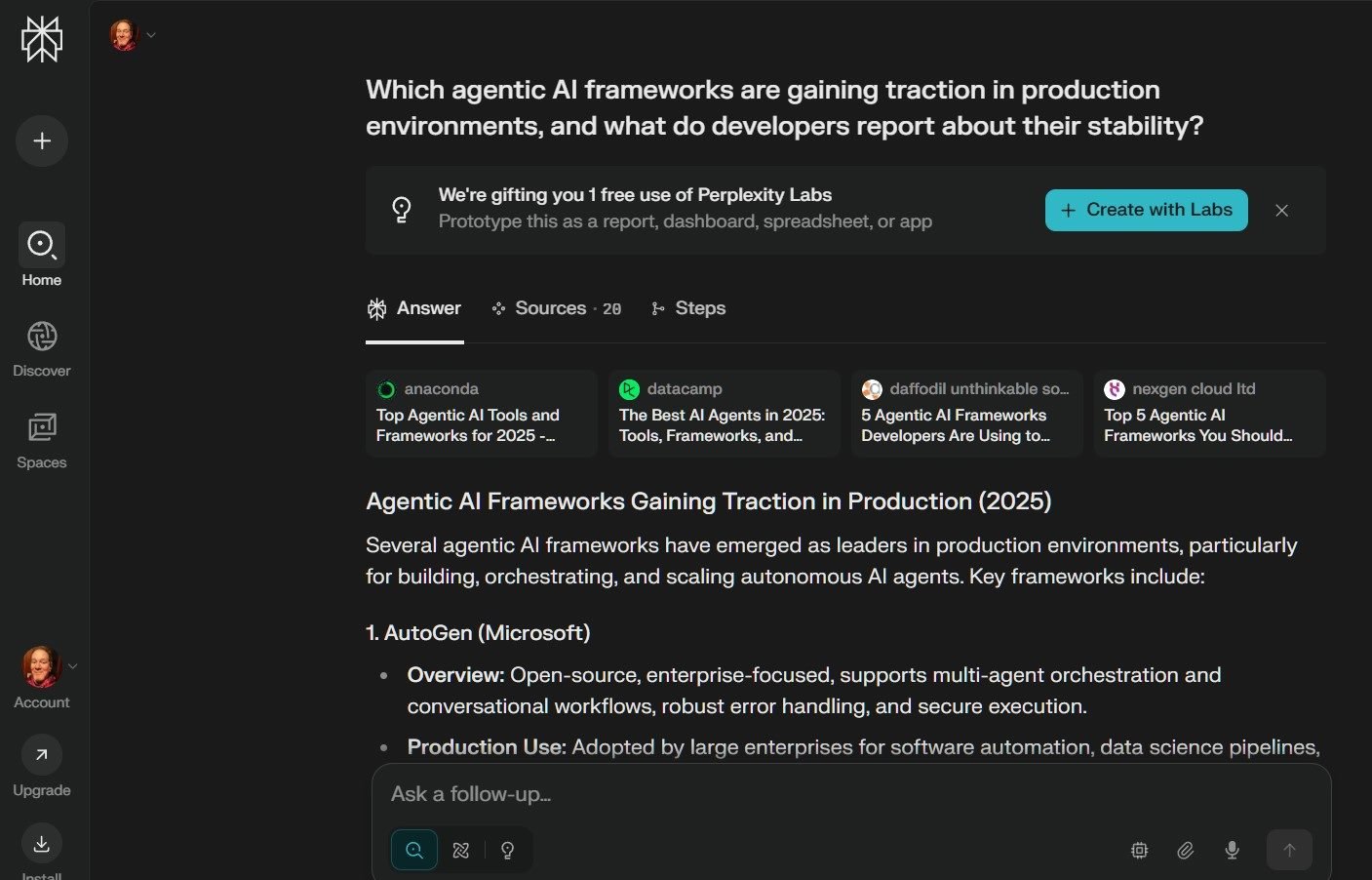The height and width of the screenshot is (880, 1372).
Task: Click the question title heading text
Action: click(785, 107)
